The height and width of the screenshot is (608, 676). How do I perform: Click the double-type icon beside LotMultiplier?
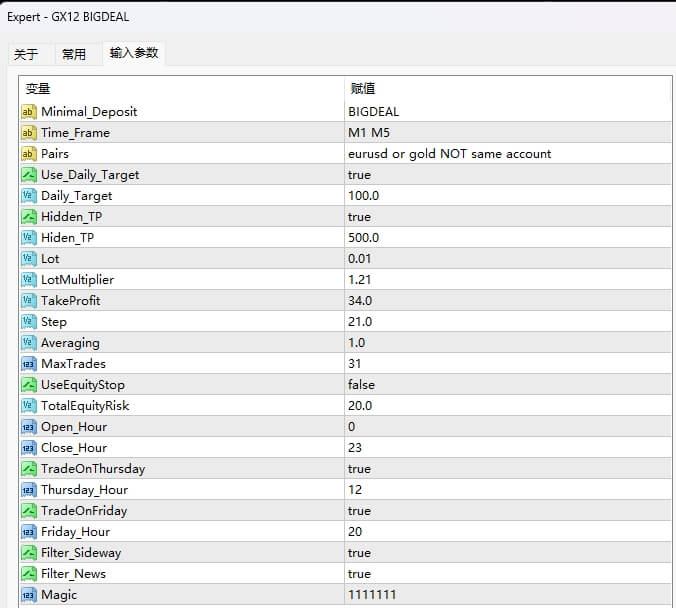click(x=28, y=280)
